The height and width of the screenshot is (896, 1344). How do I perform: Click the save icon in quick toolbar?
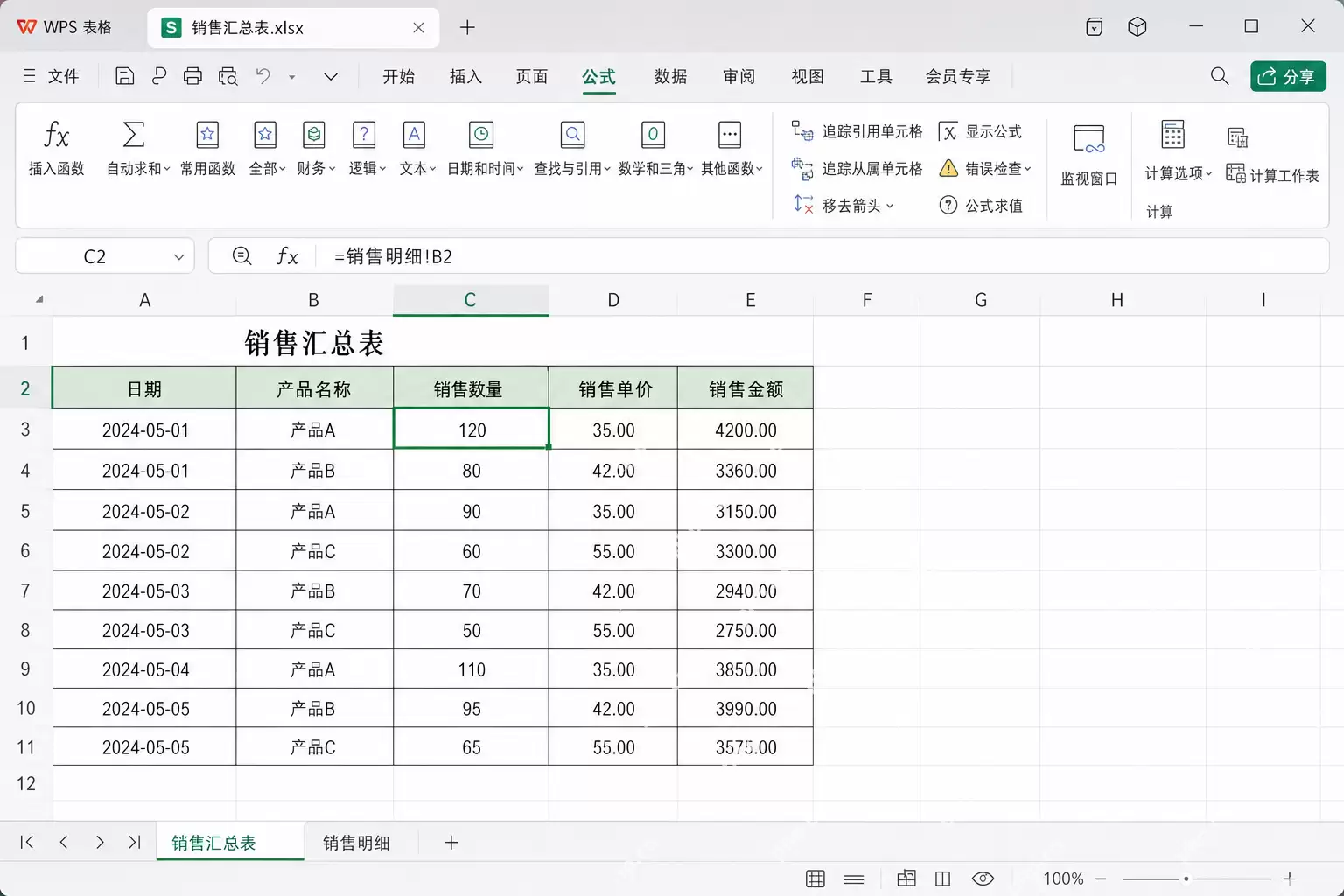tap(124, 77)
